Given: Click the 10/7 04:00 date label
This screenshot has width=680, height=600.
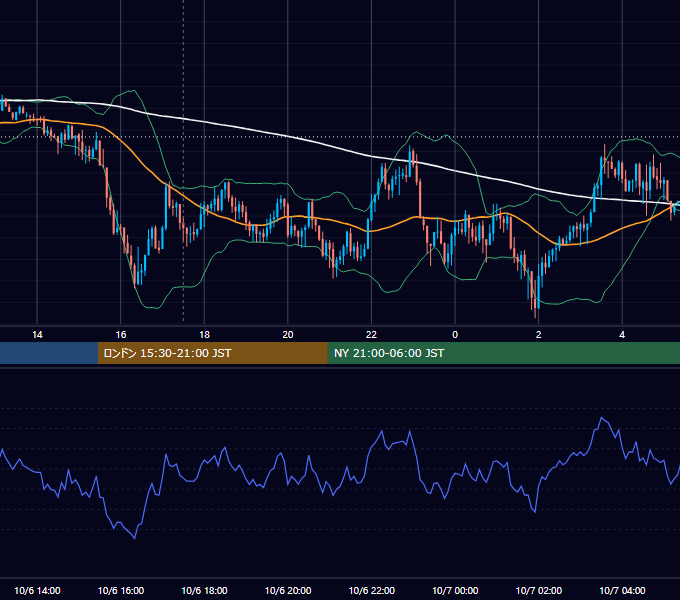Looking at the screenshot, I should 622,590.
